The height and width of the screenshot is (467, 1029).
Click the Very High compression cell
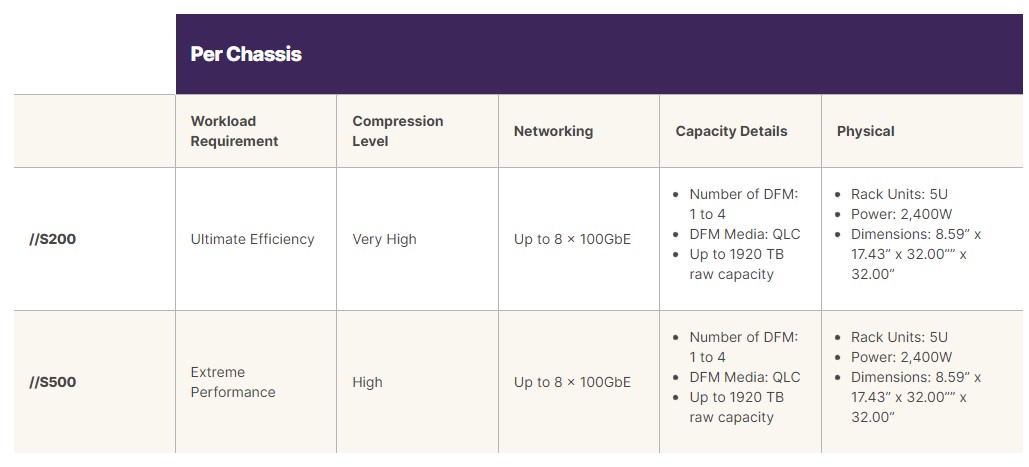point(384,239)
